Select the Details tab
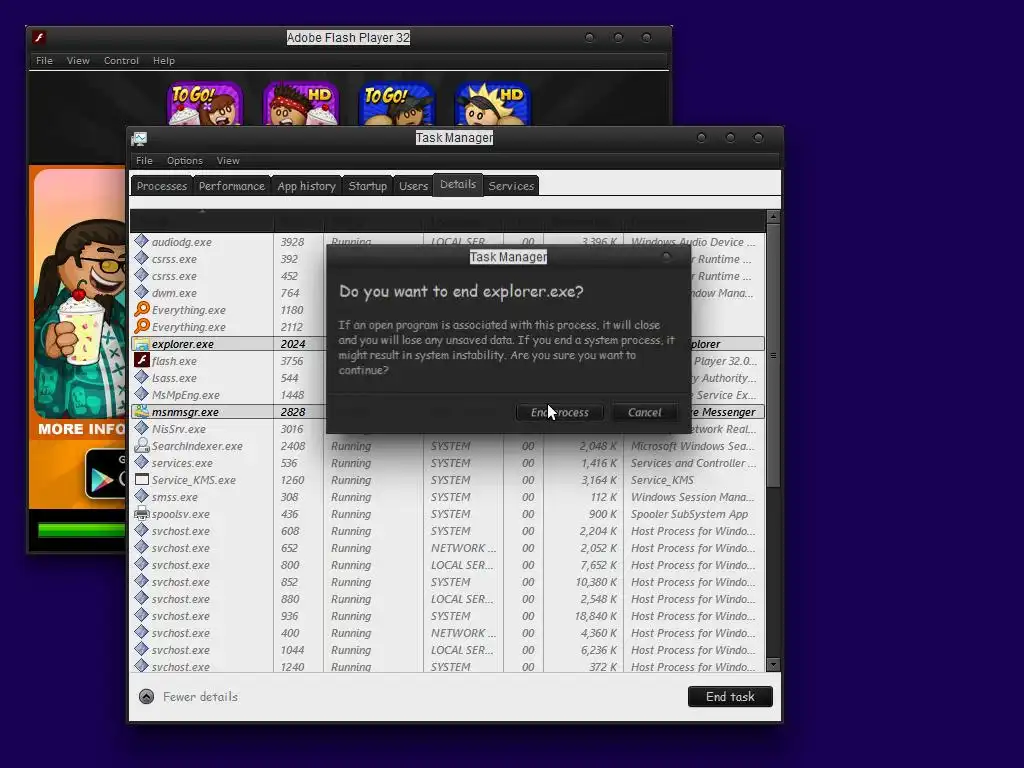Screen dimensions: 1024x768 coord(458,184)
